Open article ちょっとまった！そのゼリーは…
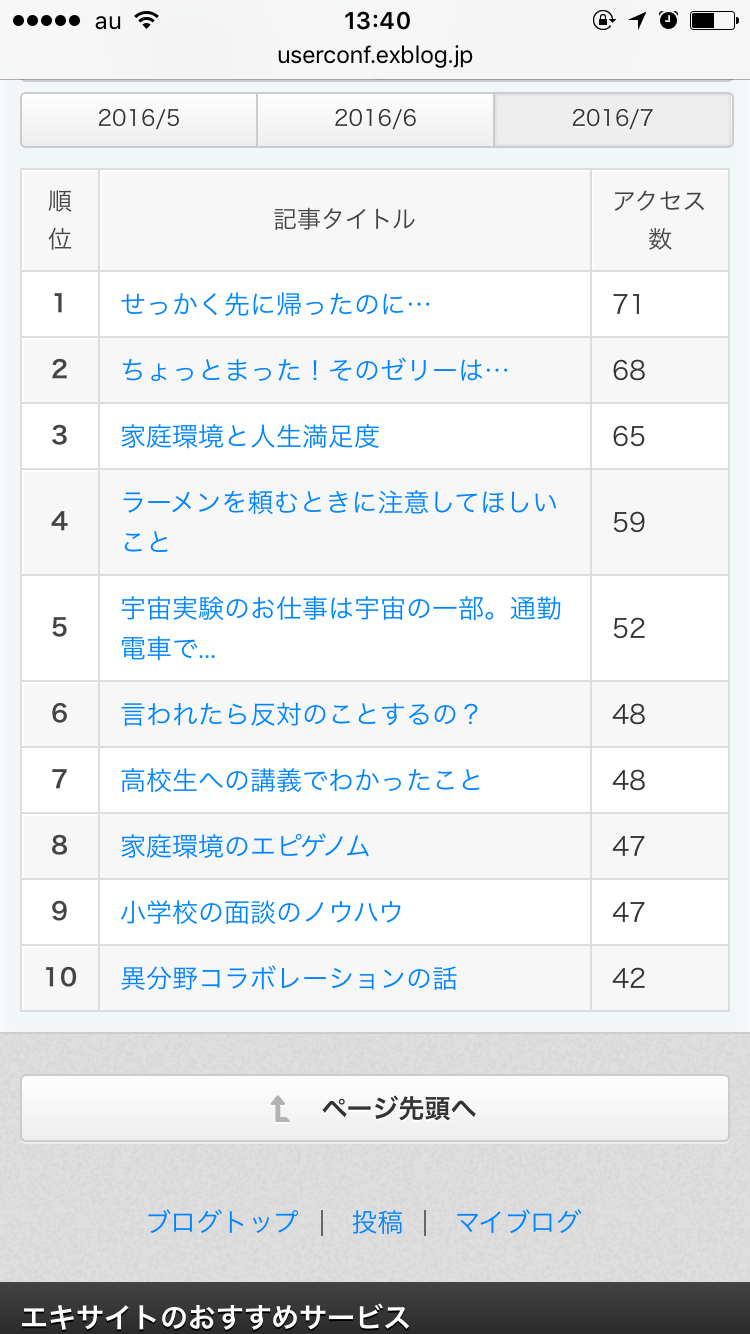 pos(315,370)
